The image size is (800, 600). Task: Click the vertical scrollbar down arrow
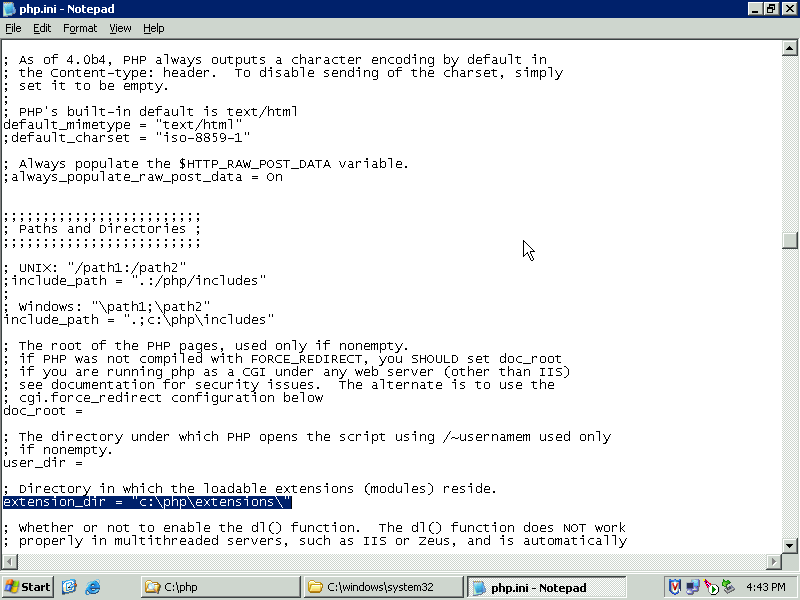coord(790,544)
